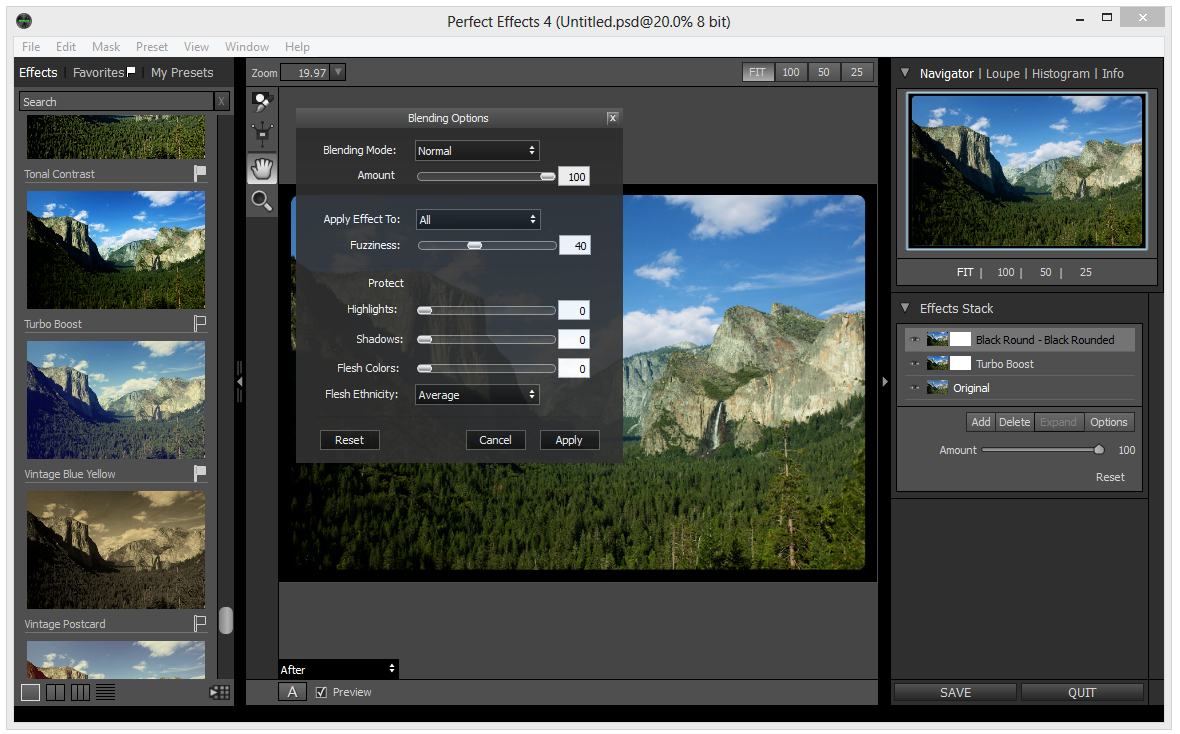This screenshot has width=1180, height=734.
Task: Switch browser to list view
Action: [105, 693]
